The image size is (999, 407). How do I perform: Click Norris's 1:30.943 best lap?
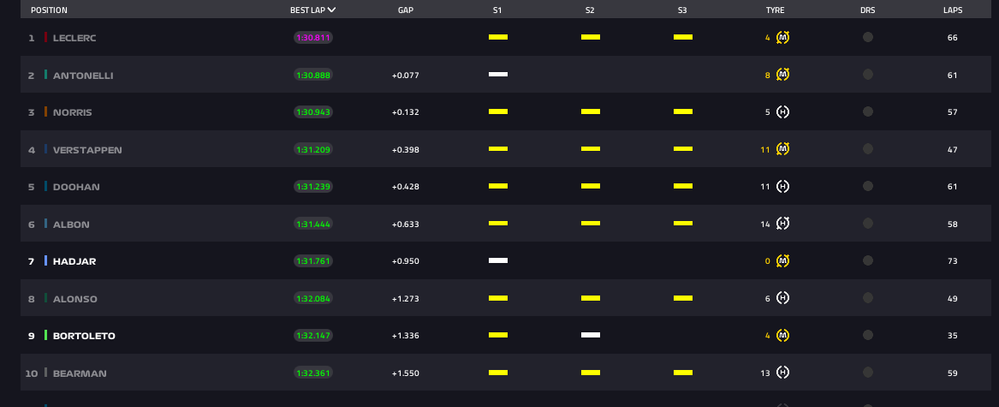click(x=313, y=112)
